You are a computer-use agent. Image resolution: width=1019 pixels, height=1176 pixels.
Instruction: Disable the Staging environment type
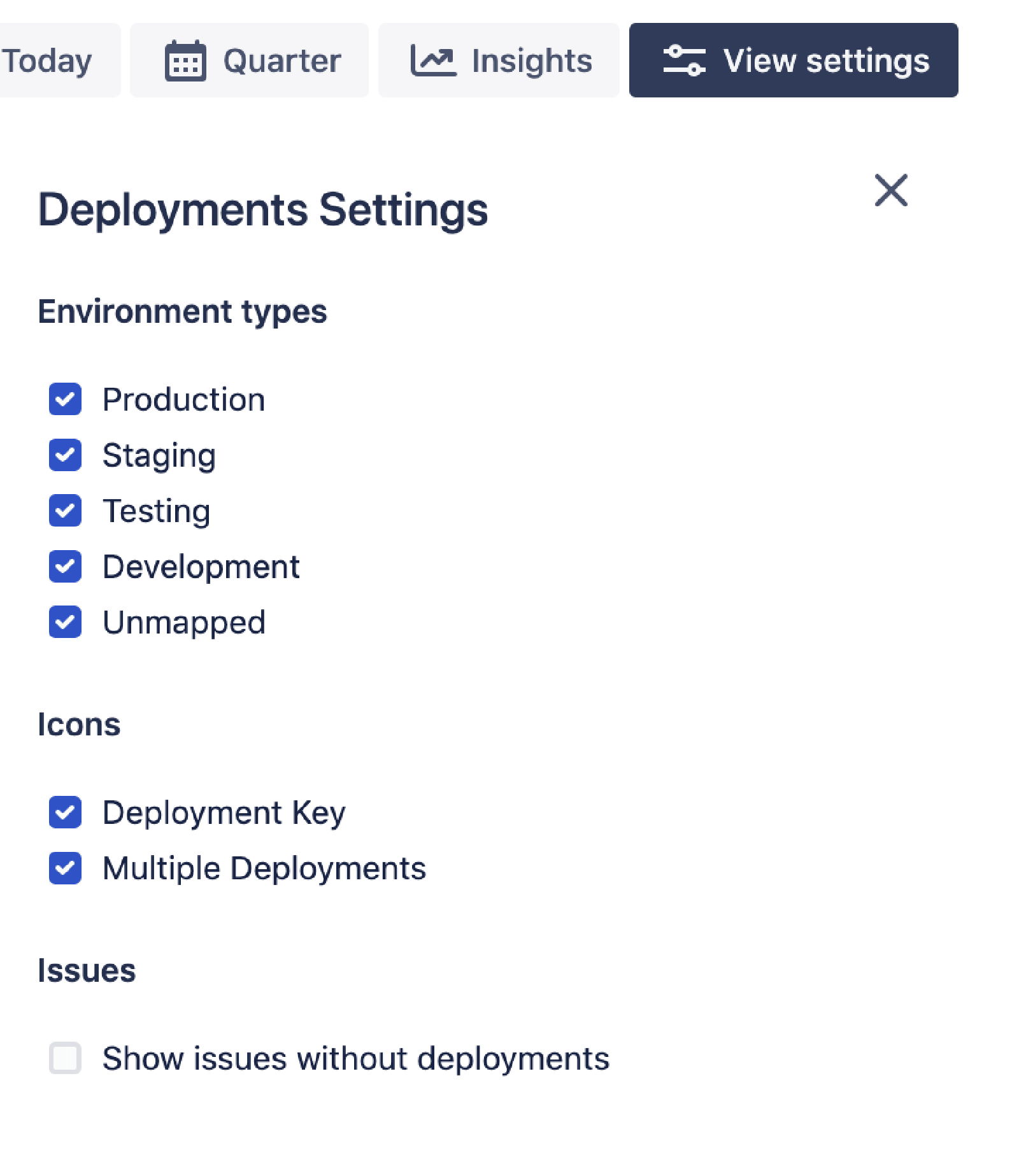click(x=65, y=455)
